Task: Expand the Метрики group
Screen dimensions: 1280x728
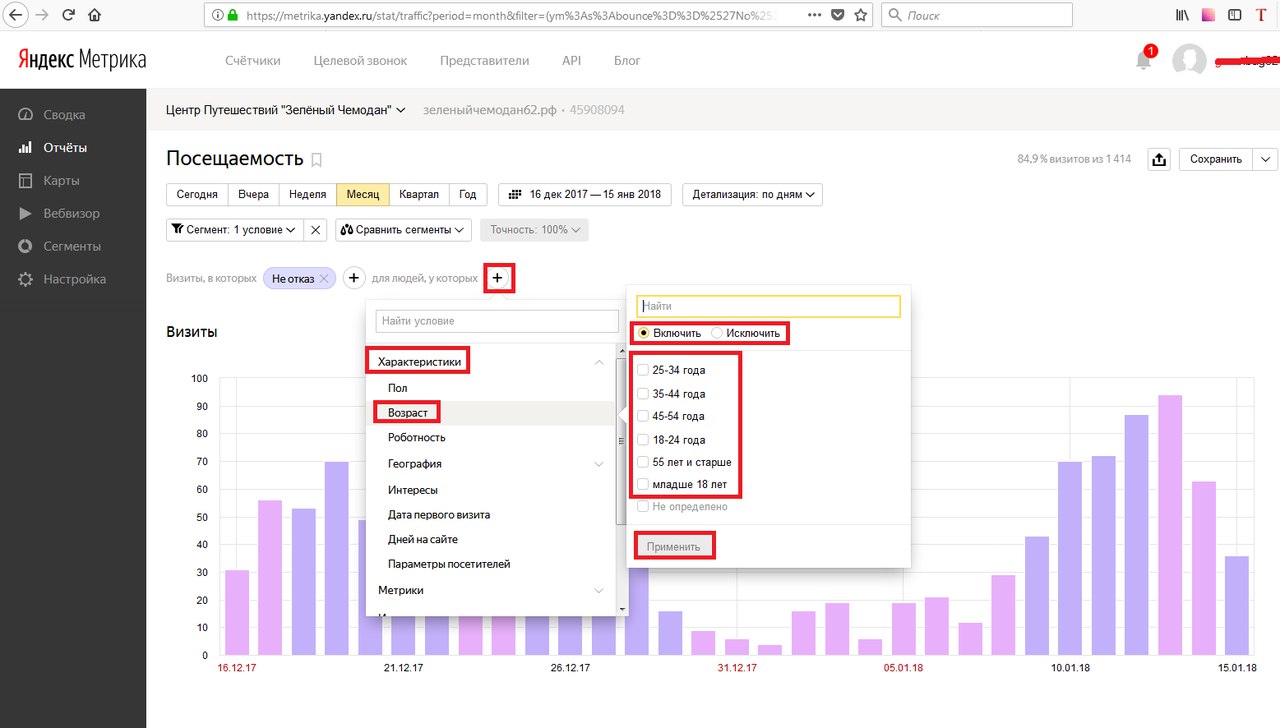Action: pyautogui.click(x=599, y=590)
